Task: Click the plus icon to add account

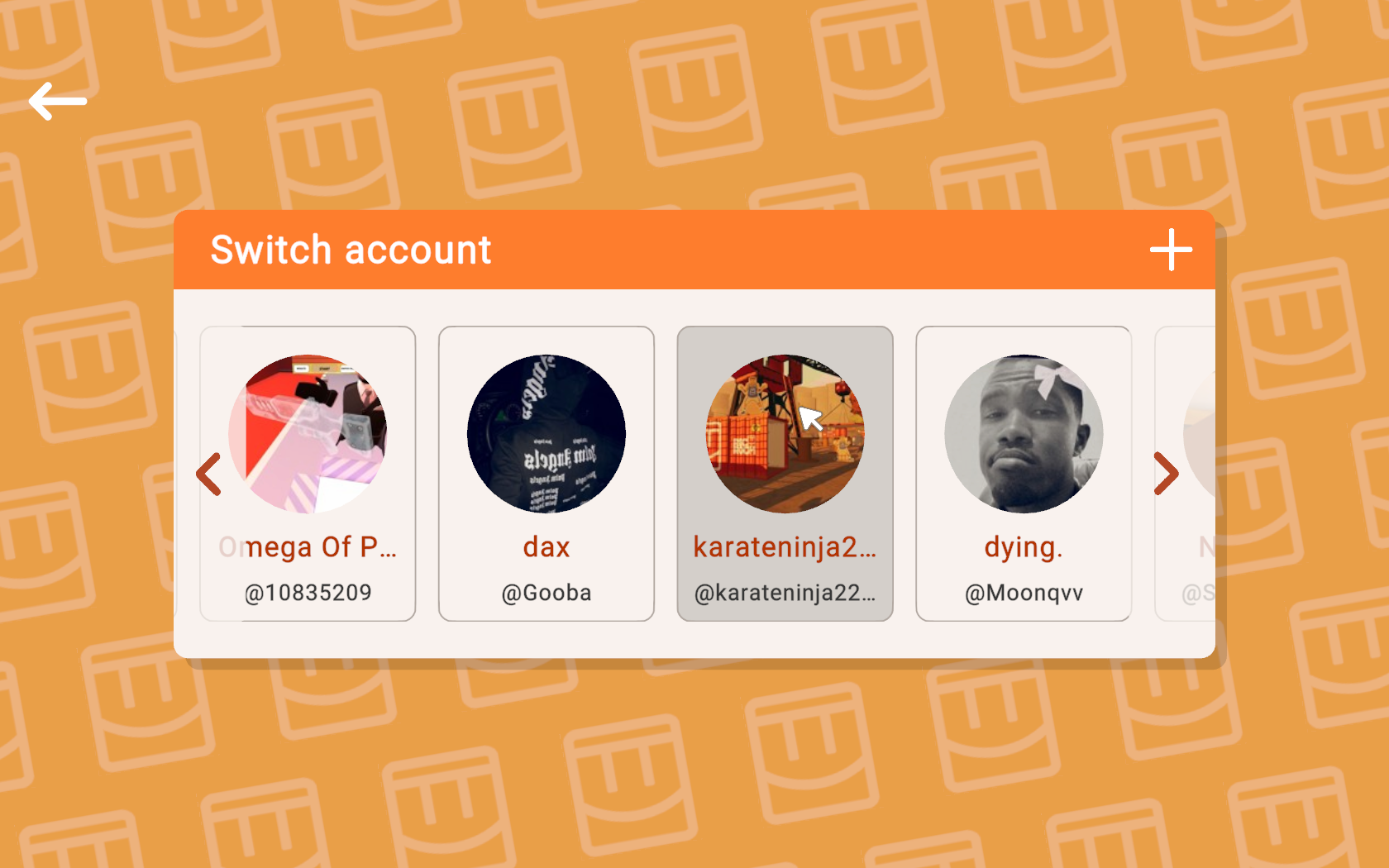Action: [1171, 250]
